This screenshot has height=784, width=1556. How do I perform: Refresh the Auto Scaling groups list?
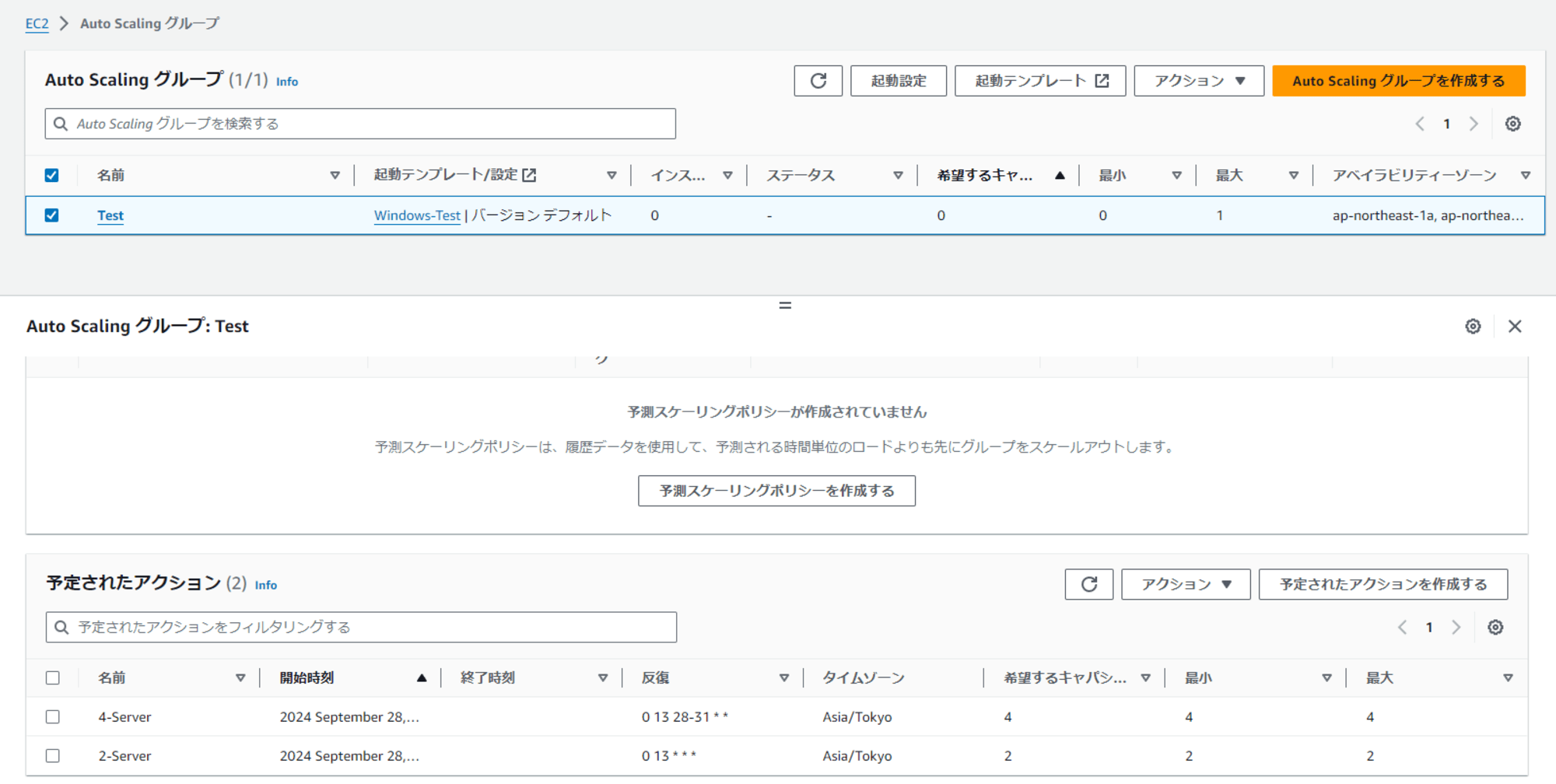click(818, 81)
